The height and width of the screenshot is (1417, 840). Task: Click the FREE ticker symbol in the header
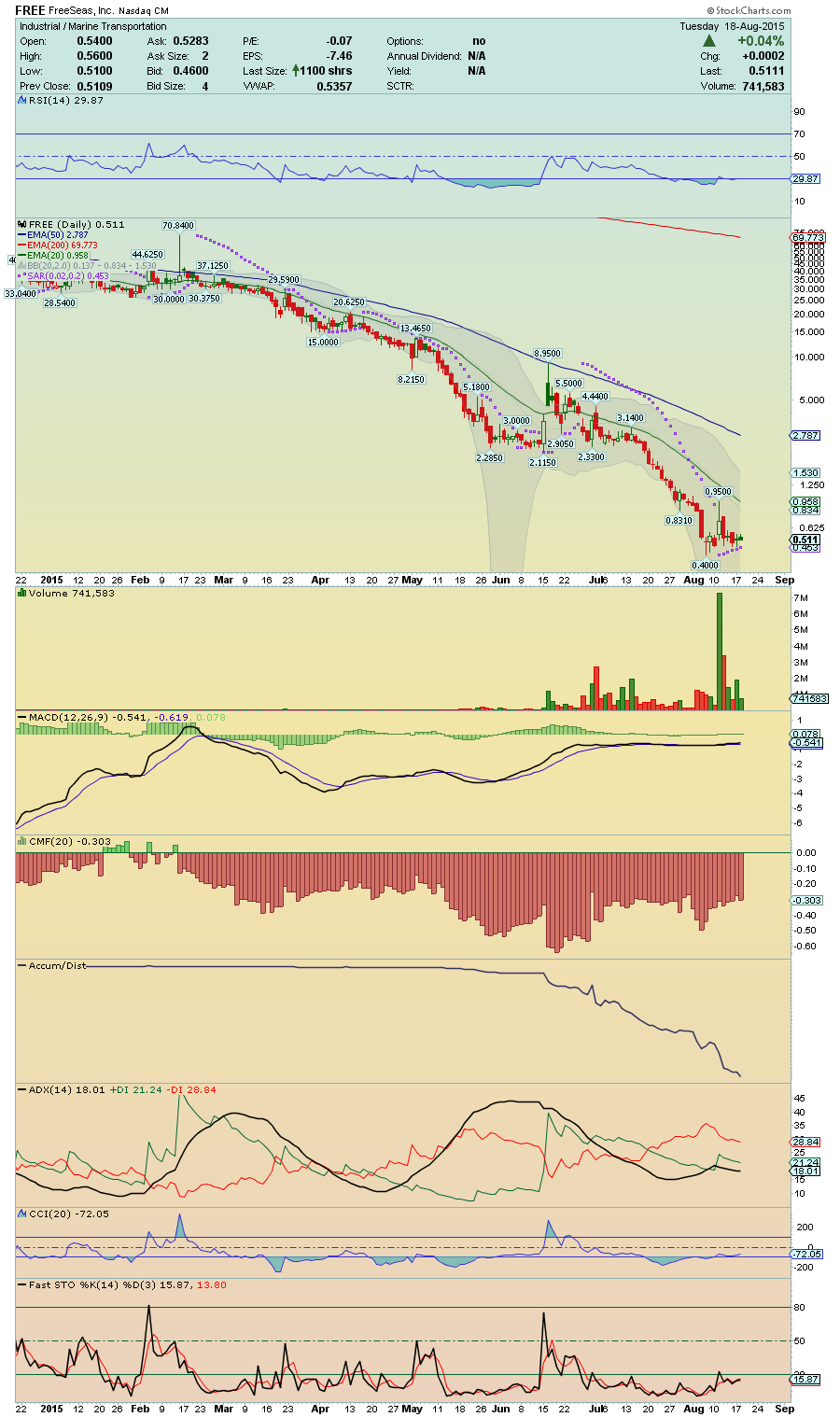tap(30, 10)
